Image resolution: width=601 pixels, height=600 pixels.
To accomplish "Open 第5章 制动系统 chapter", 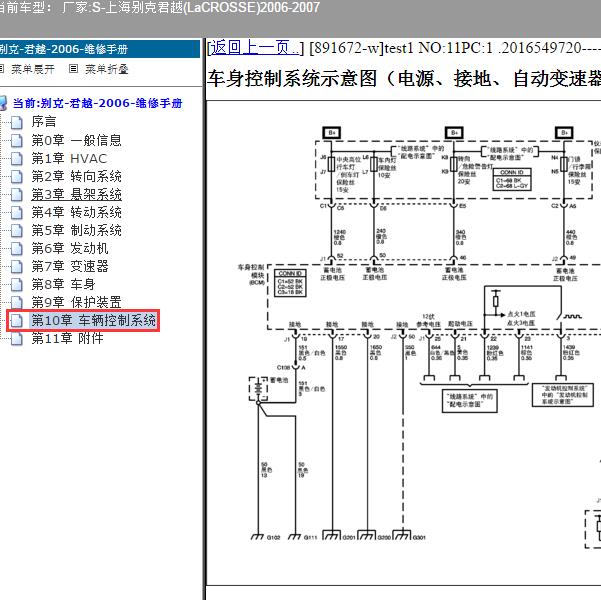I will coord(76,230).
